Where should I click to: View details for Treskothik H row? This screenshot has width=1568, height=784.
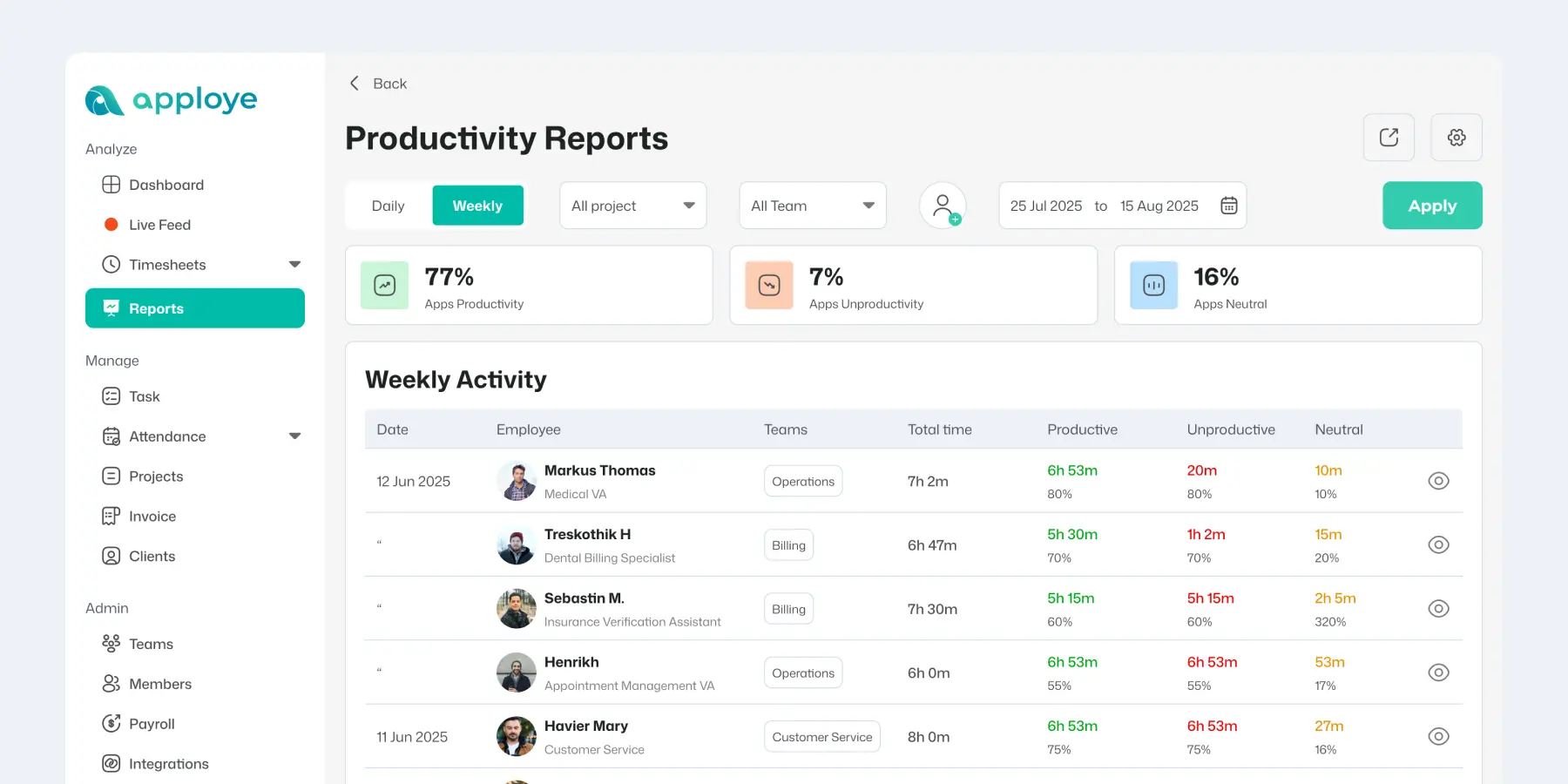[x=1438, y=544]
